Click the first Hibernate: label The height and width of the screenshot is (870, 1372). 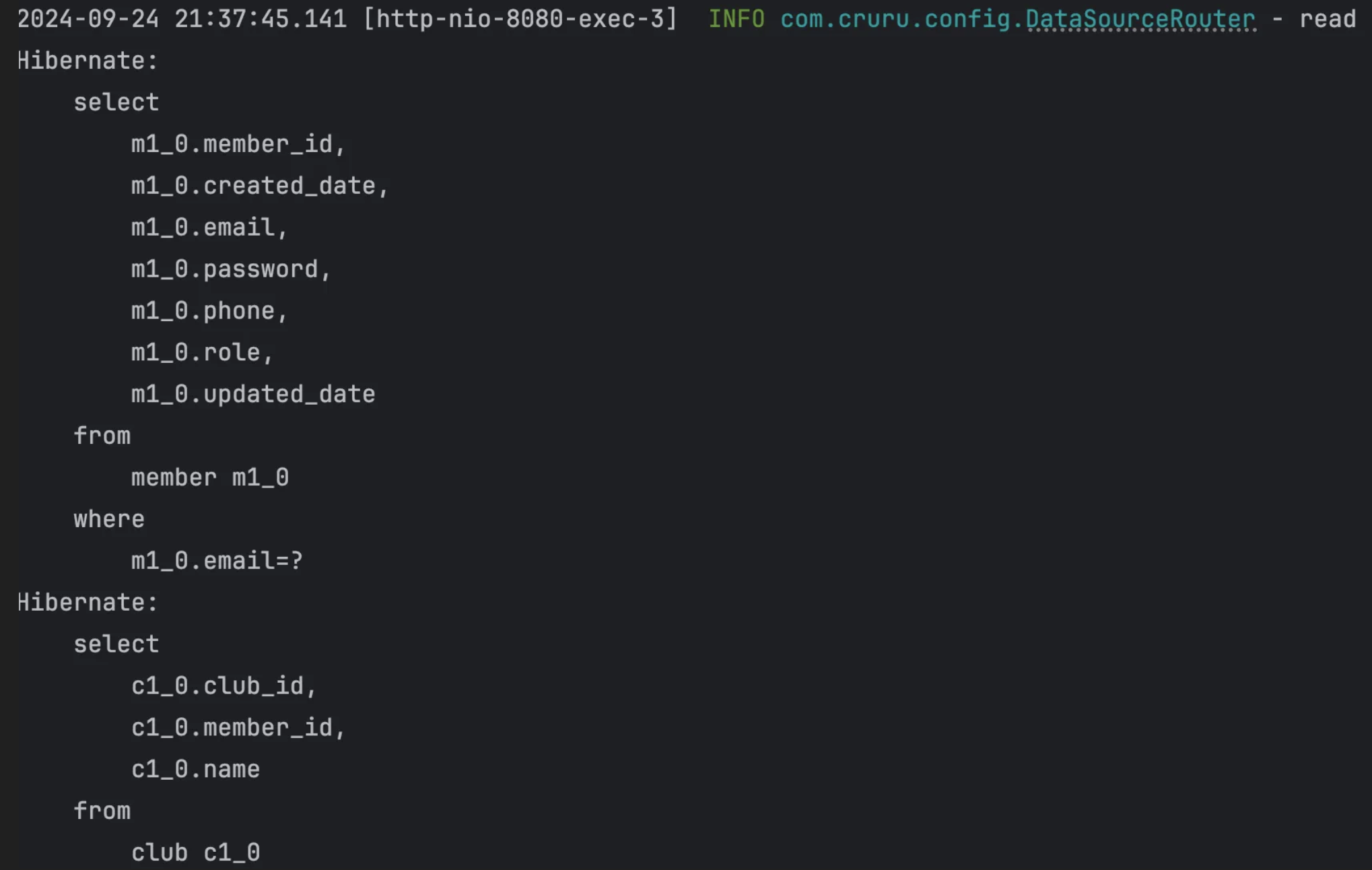[88, 61]
